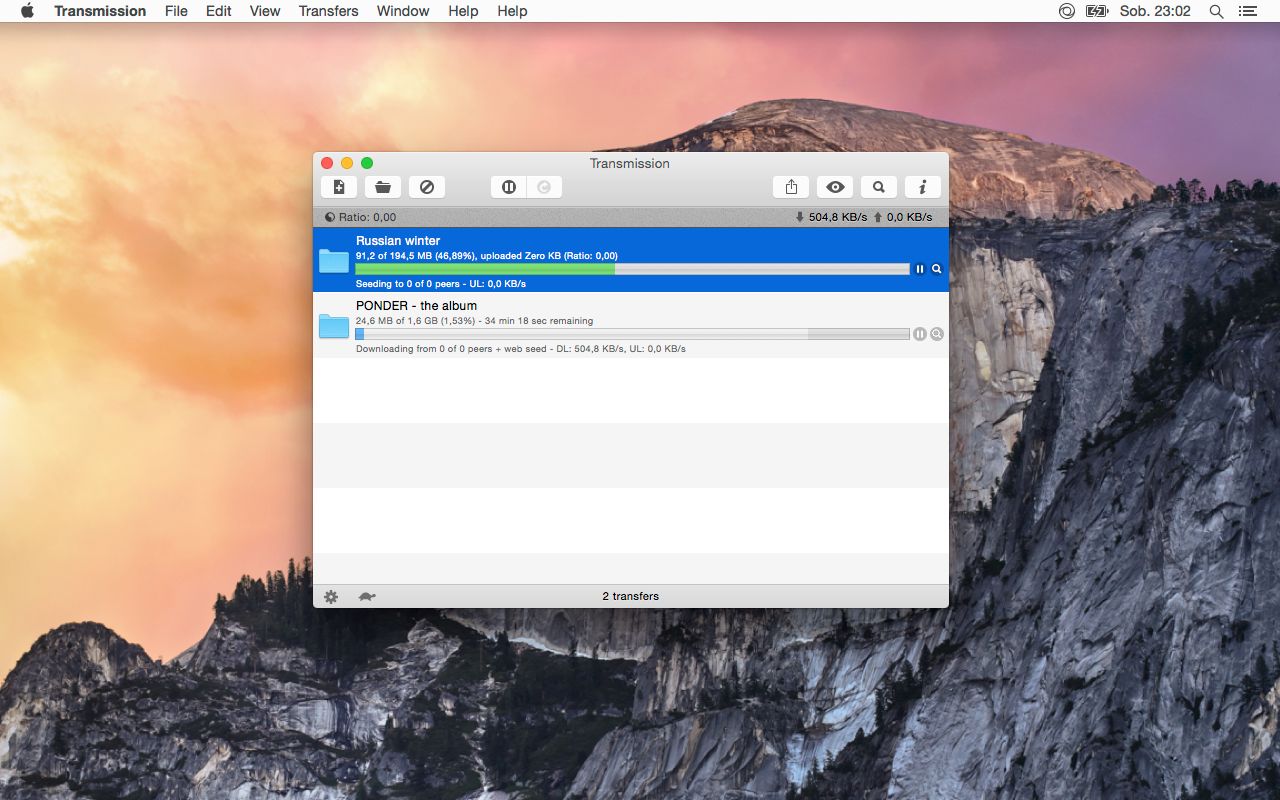1280x800 pixels.
Task: Zoom the Transmission window green button
Action: (367, 163)
